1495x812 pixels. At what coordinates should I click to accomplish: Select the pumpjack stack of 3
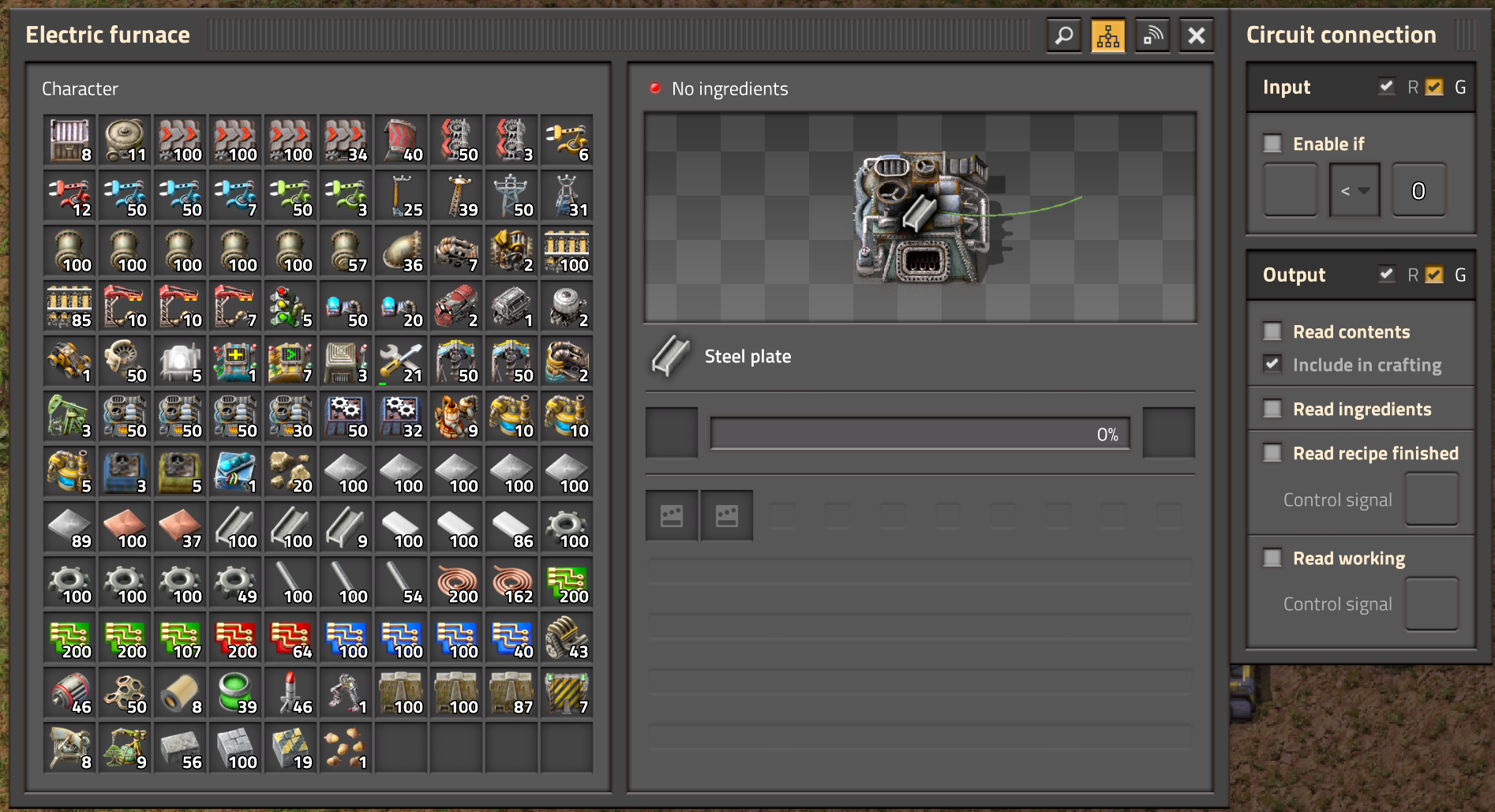point(69,417)
